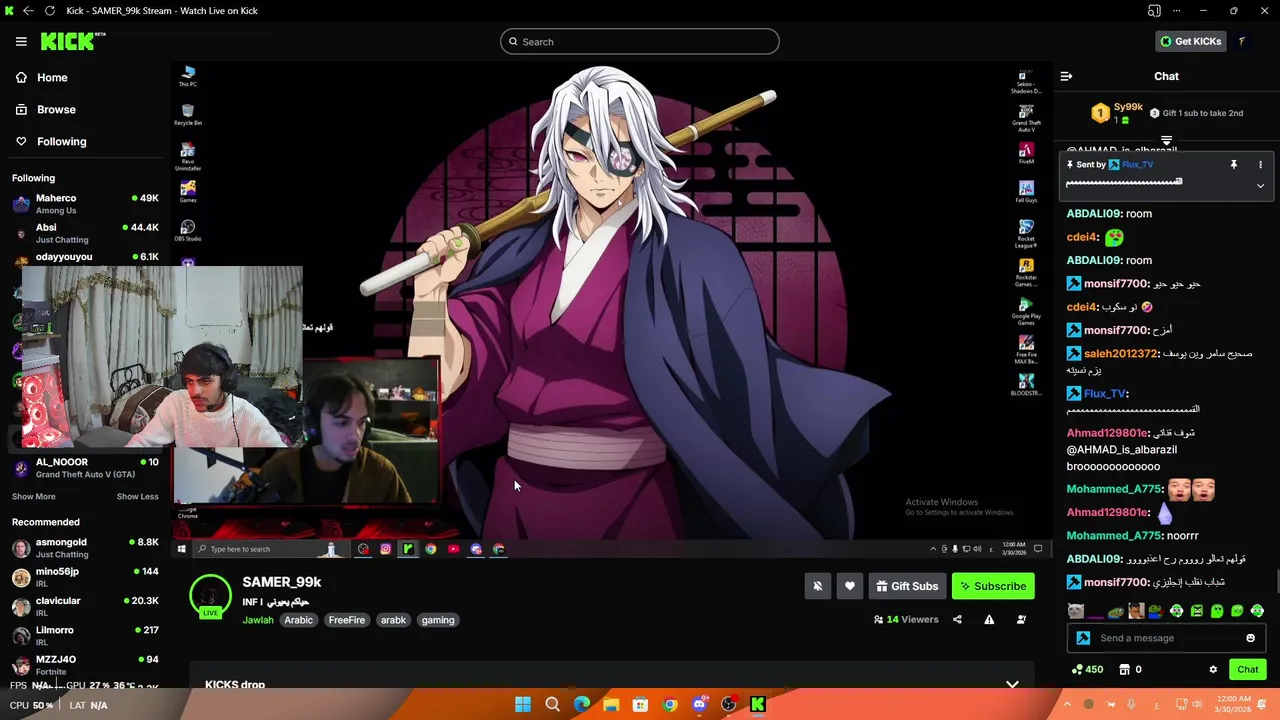
Task: Click the arabk tag
Action: pos(393,620)
